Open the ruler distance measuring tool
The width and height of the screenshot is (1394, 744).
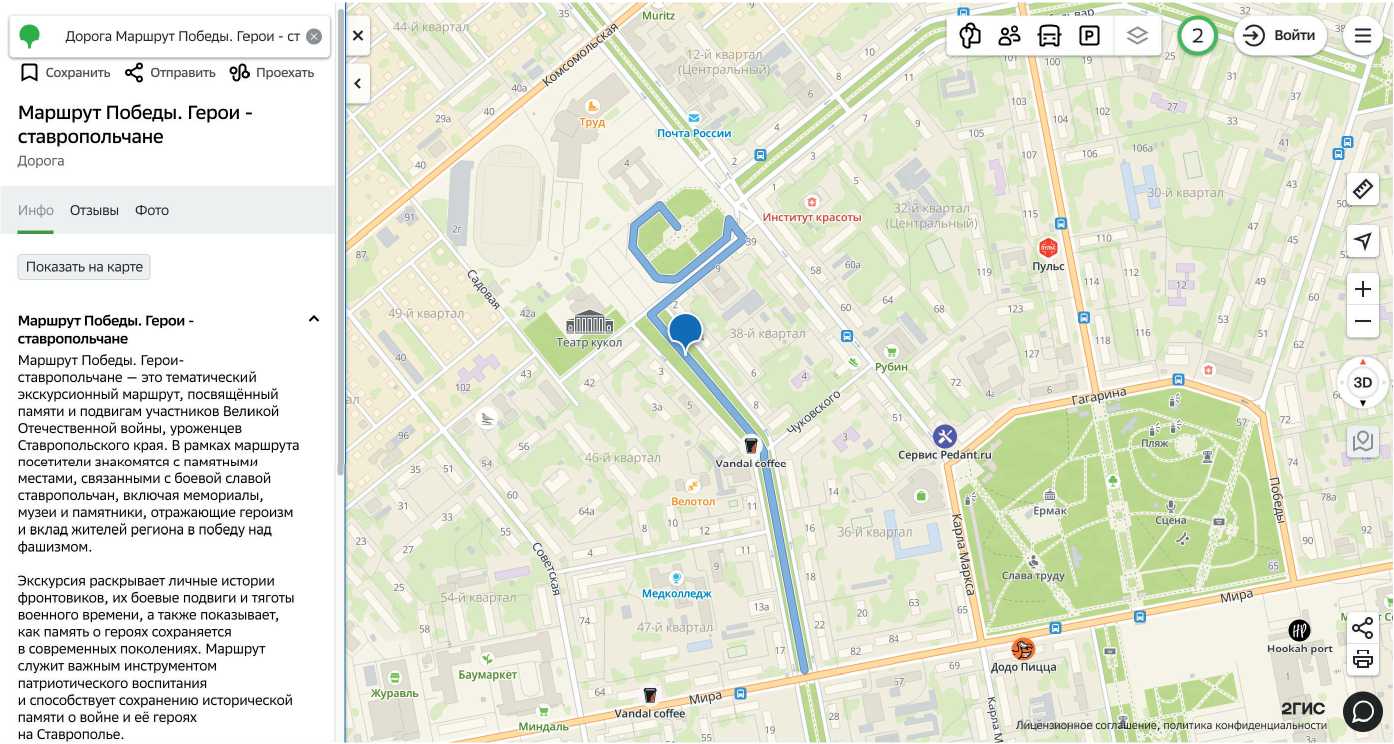[x=1362, y=189]
